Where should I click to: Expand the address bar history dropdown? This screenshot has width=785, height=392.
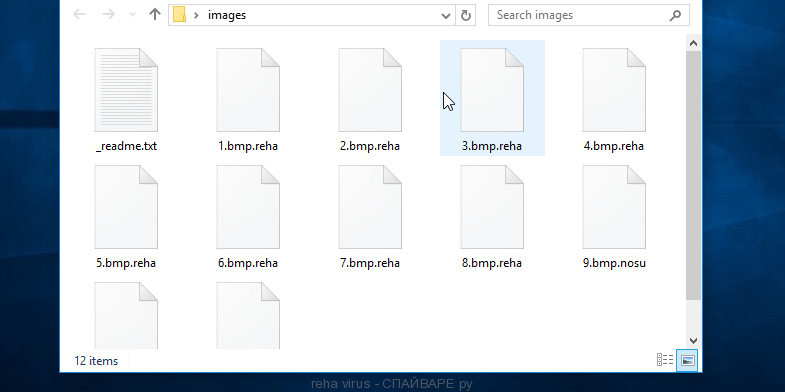[446, 16]
